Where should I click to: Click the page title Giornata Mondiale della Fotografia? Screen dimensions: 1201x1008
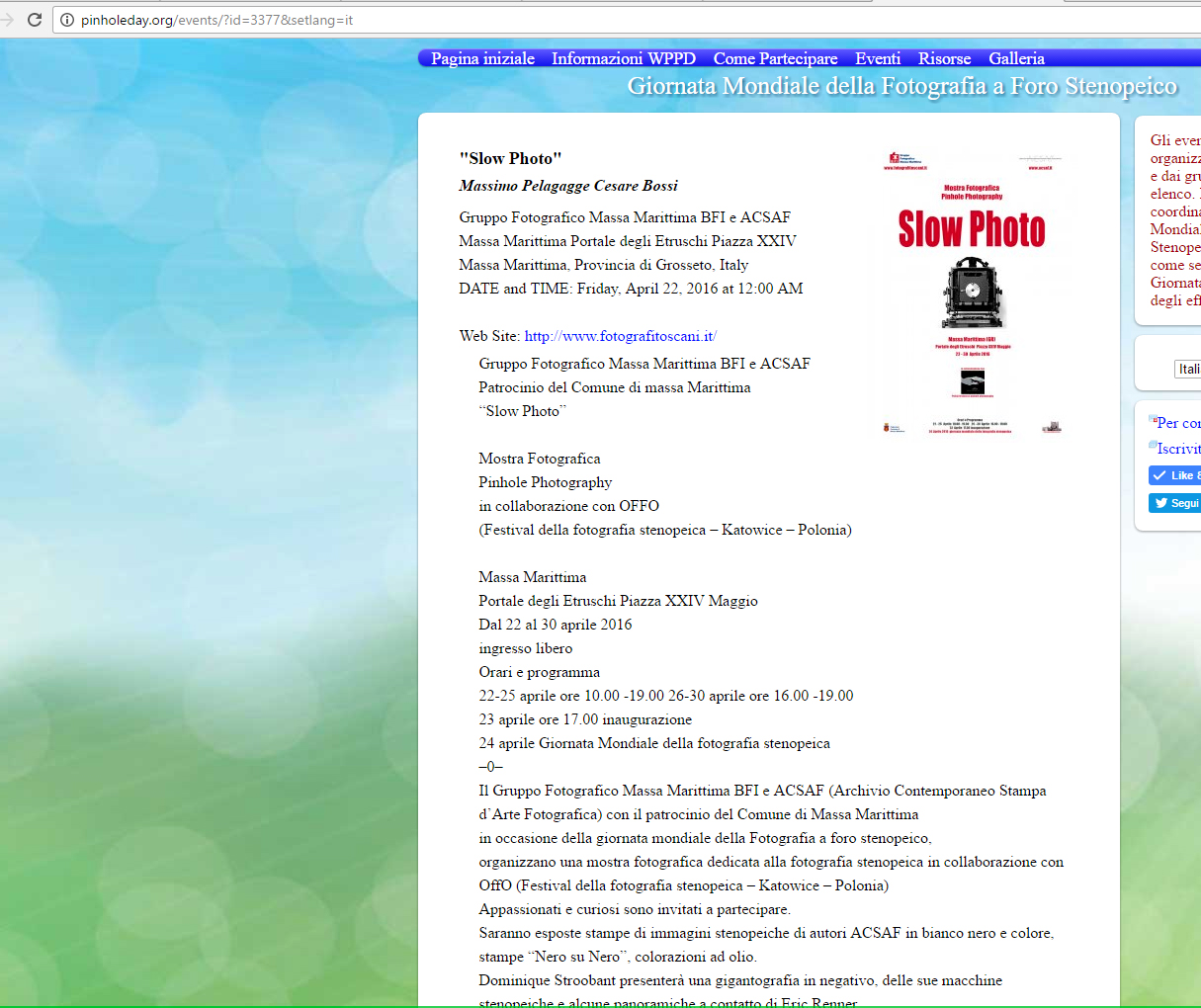(x=901, y=86)
